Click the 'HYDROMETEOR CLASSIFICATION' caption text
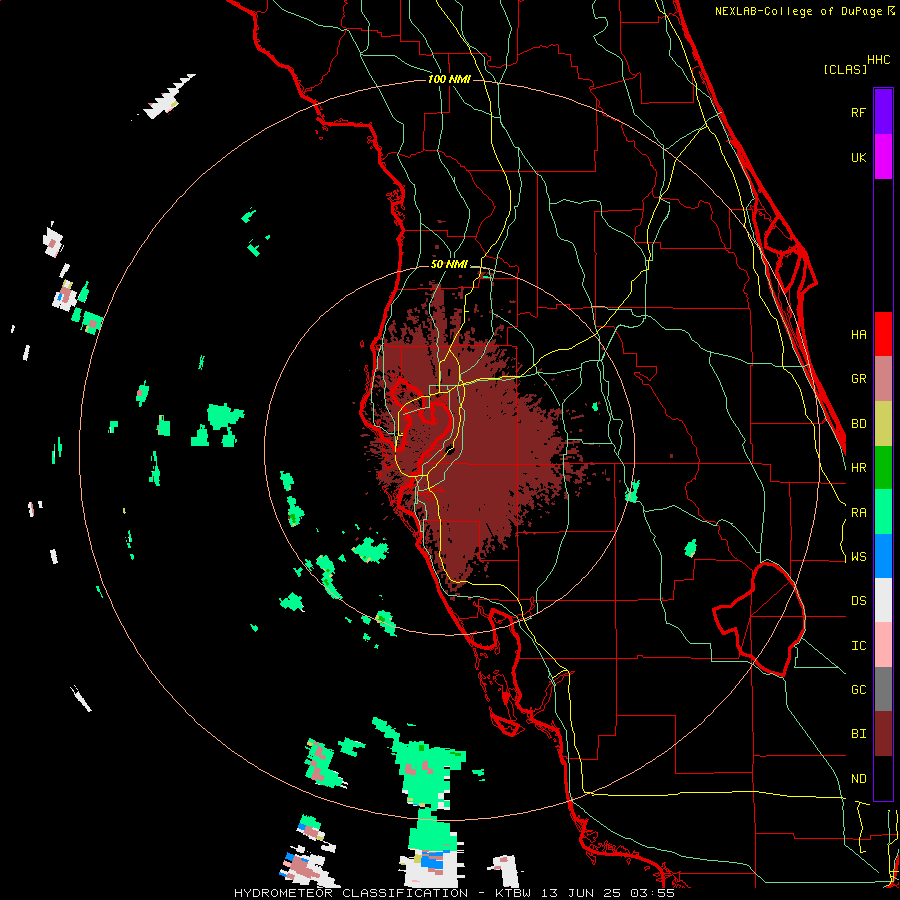900x900 pixels. 351,893
